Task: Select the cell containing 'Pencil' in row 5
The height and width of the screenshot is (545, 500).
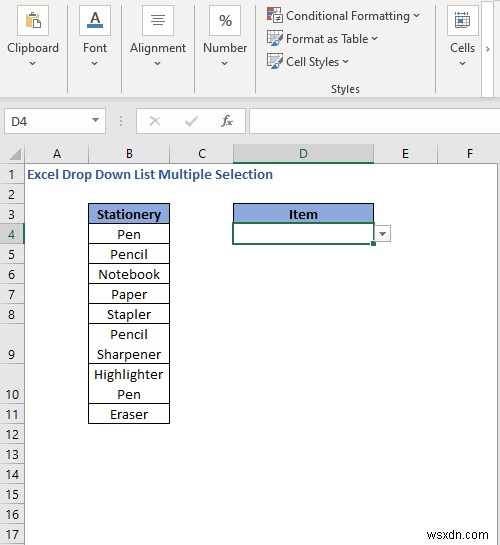Action: coord(129,254)
